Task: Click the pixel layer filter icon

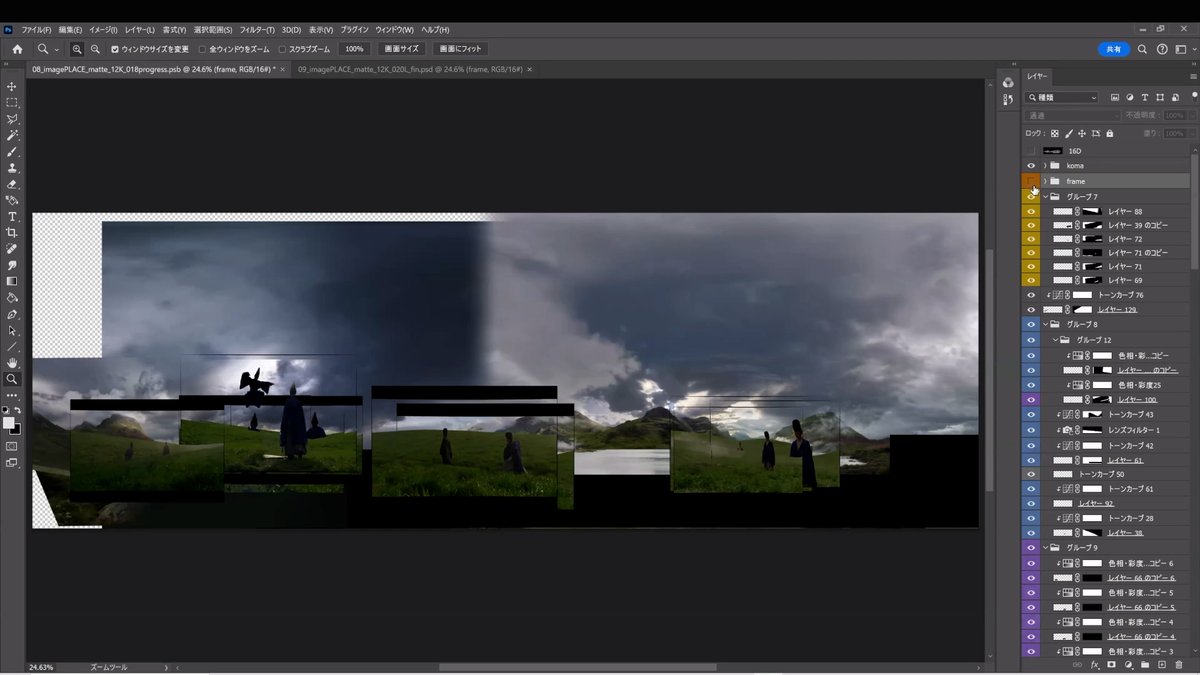Action: pos(1114,98)
